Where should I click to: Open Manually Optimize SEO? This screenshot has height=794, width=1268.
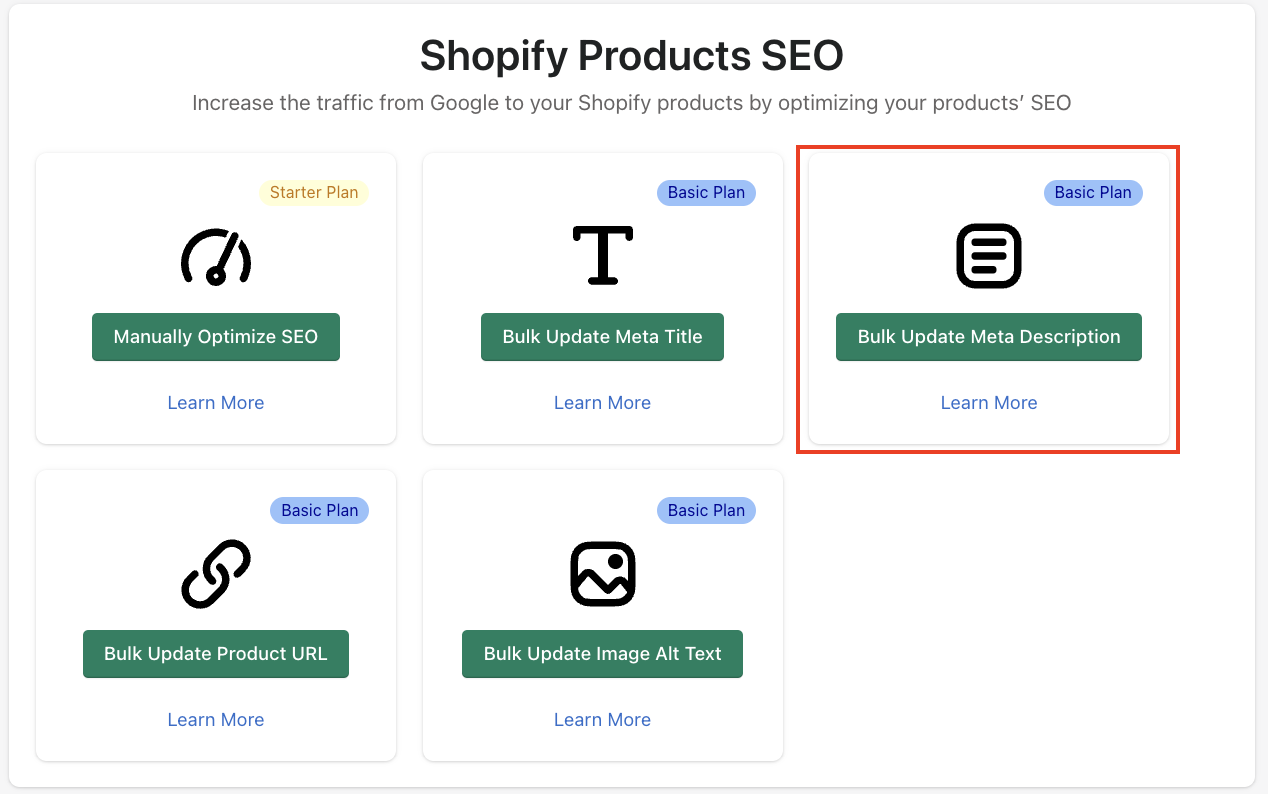(x=216, y=337)
